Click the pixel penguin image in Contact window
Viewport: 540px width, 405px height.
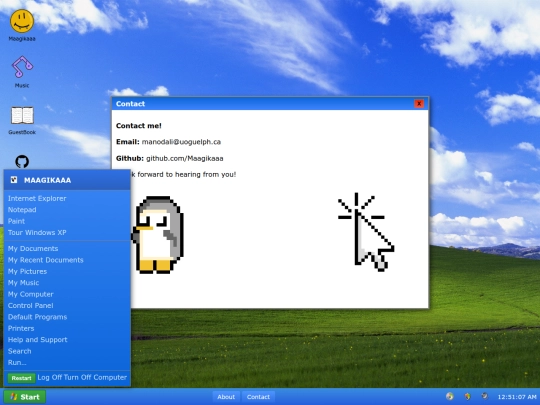(x=157, y=235)
